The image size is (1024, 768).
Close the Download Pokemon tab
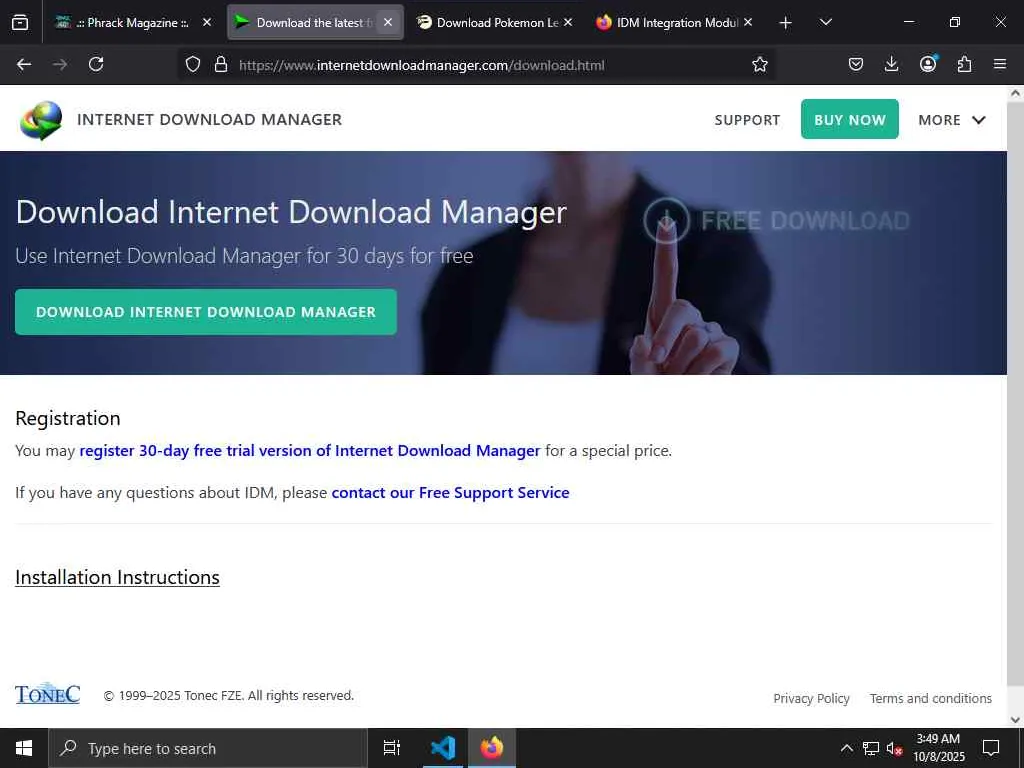568,23
